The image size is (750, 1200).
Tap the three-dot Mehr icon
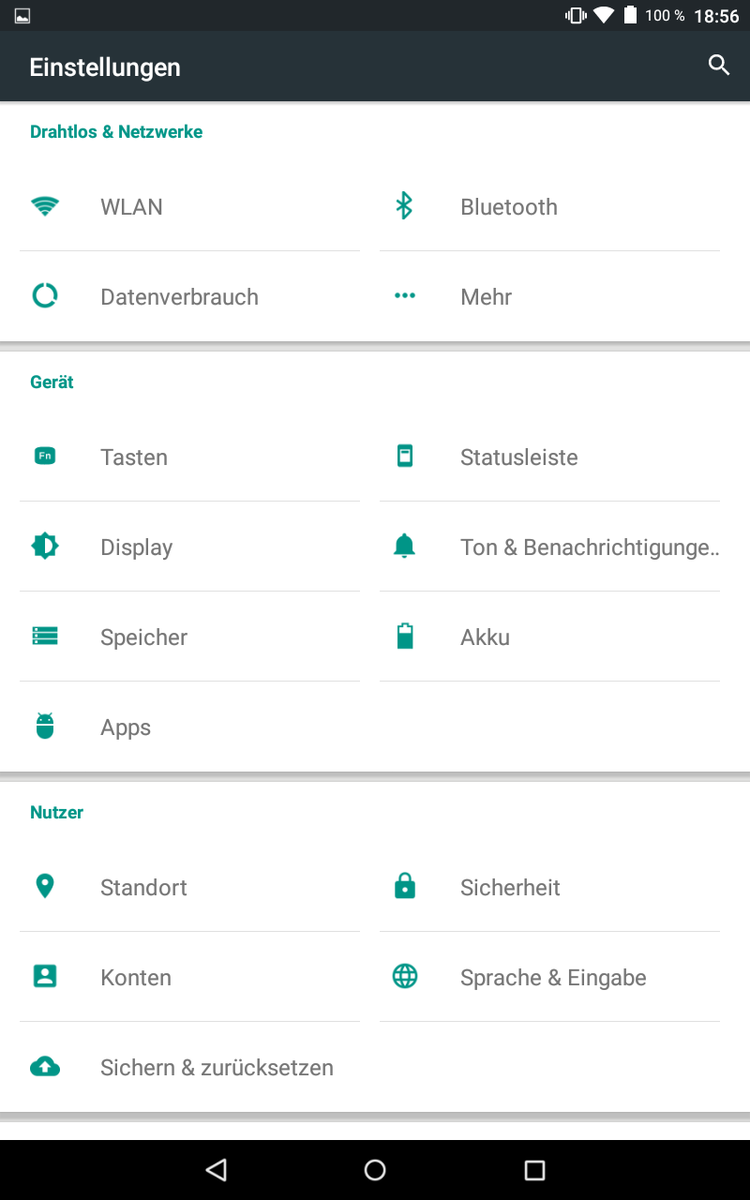click(x=404, y=297)
